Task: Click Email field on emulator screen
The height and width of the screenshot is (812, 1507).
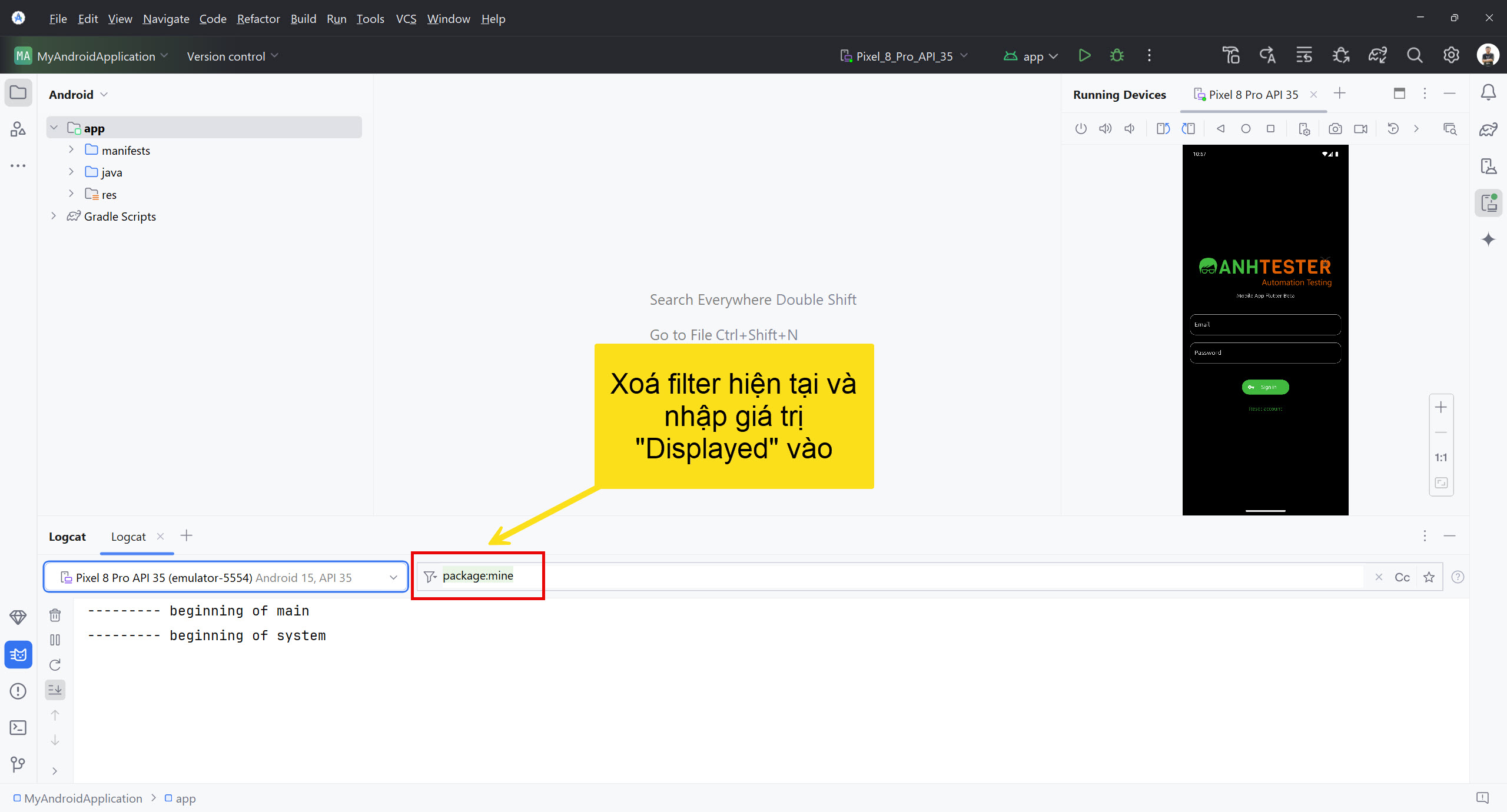Action: pos(1265,324)
